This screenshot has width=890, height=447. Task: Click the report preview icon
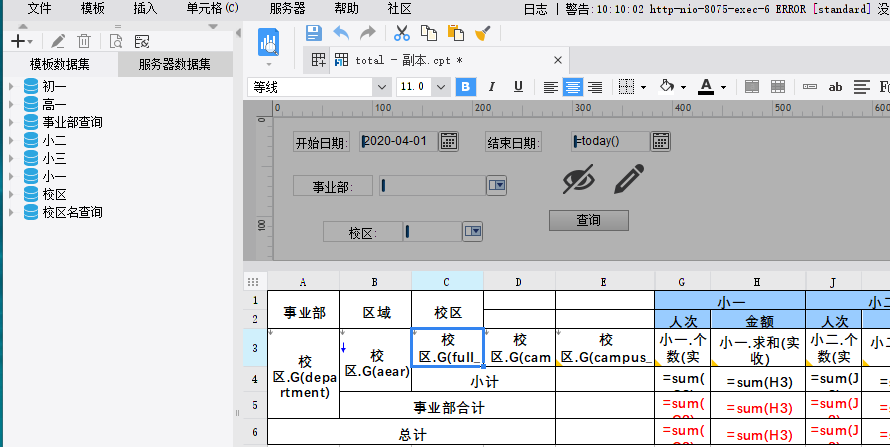(268, 42)
